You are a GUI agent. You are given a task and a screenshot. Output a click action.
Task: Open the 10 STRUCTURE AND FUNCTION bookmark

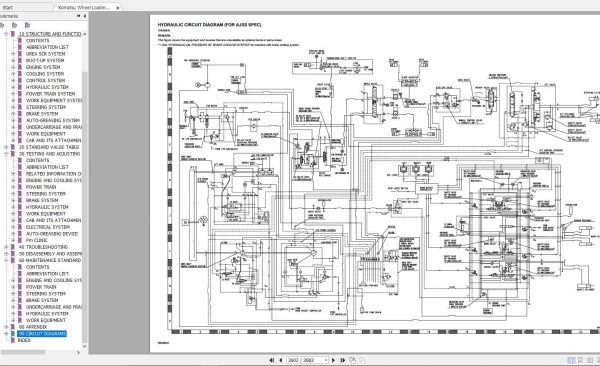(x=50, y=34)
